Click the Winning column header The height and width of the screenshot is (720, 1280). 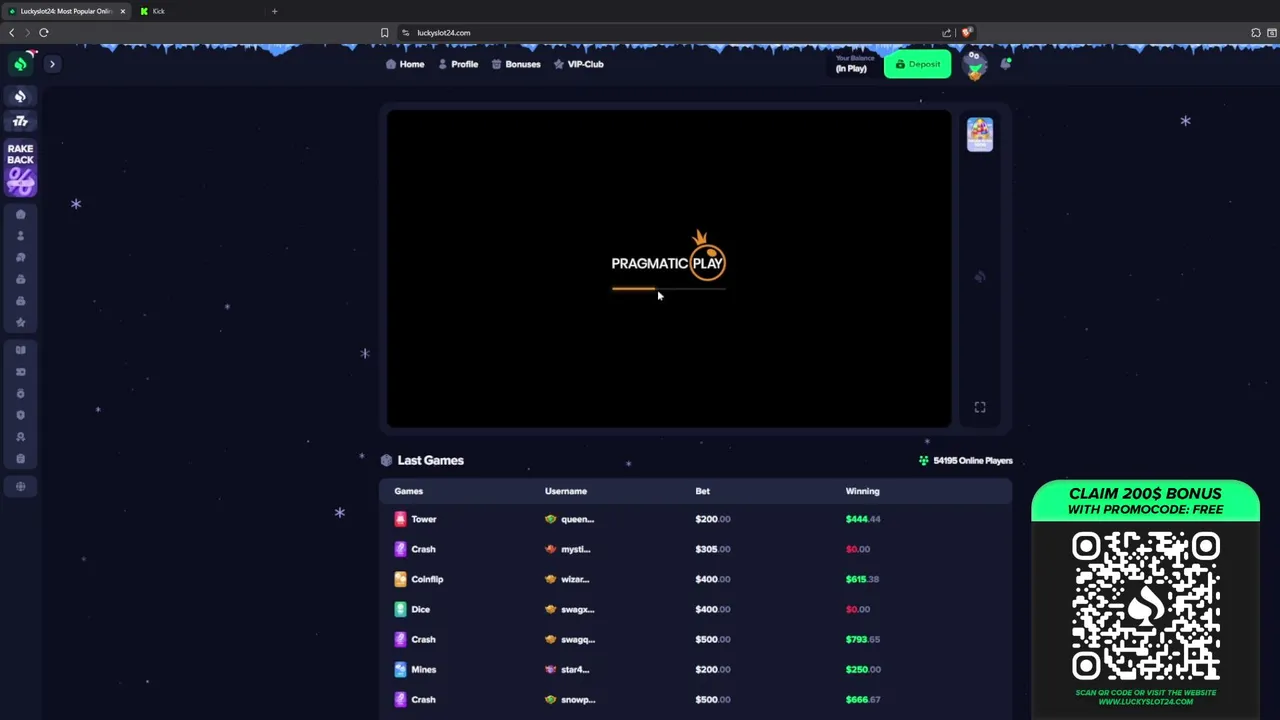click(x=862, y=491)
